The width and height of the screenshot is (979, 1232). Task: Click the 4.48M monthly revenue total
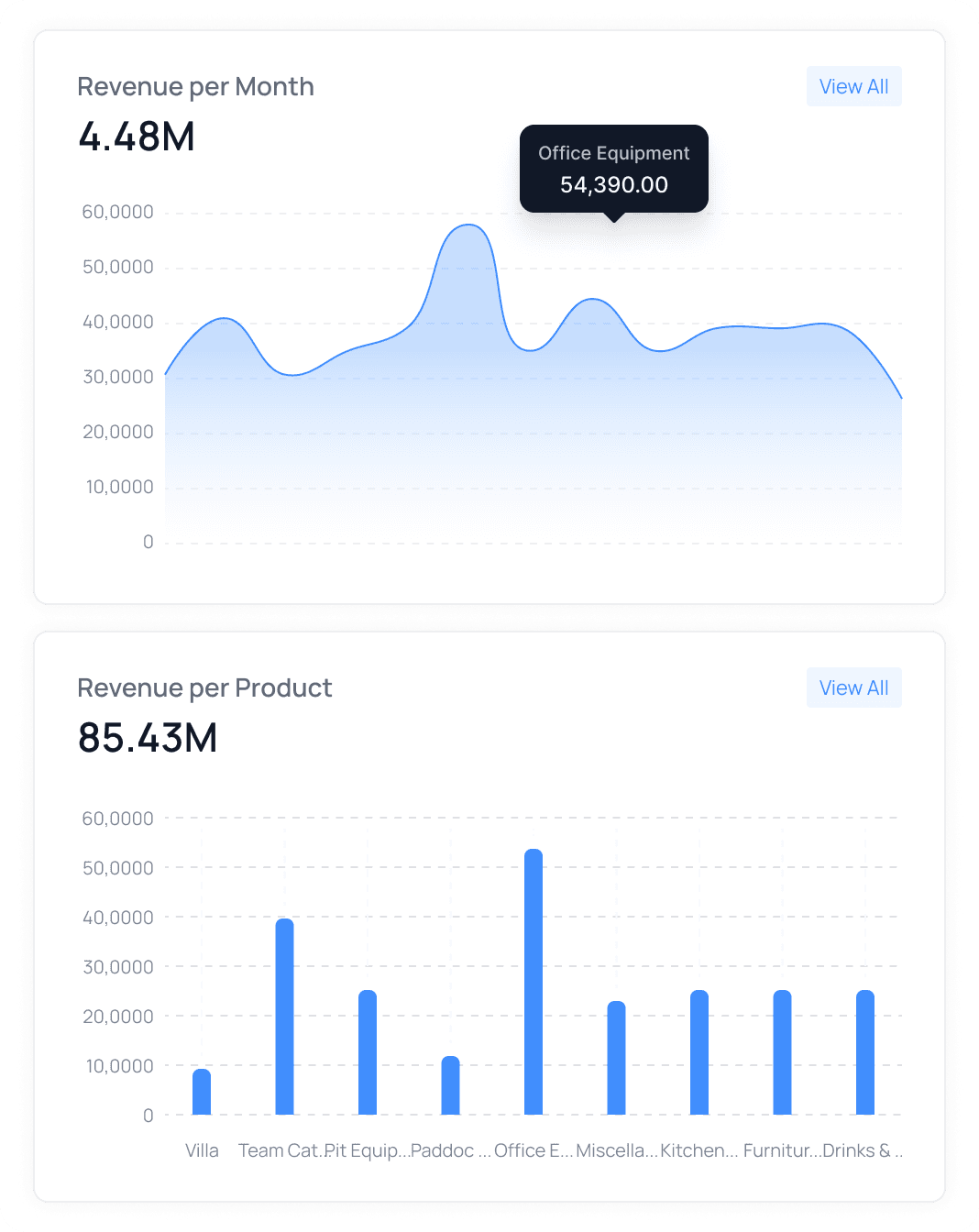pyautogui.click(x=137, y=136)
